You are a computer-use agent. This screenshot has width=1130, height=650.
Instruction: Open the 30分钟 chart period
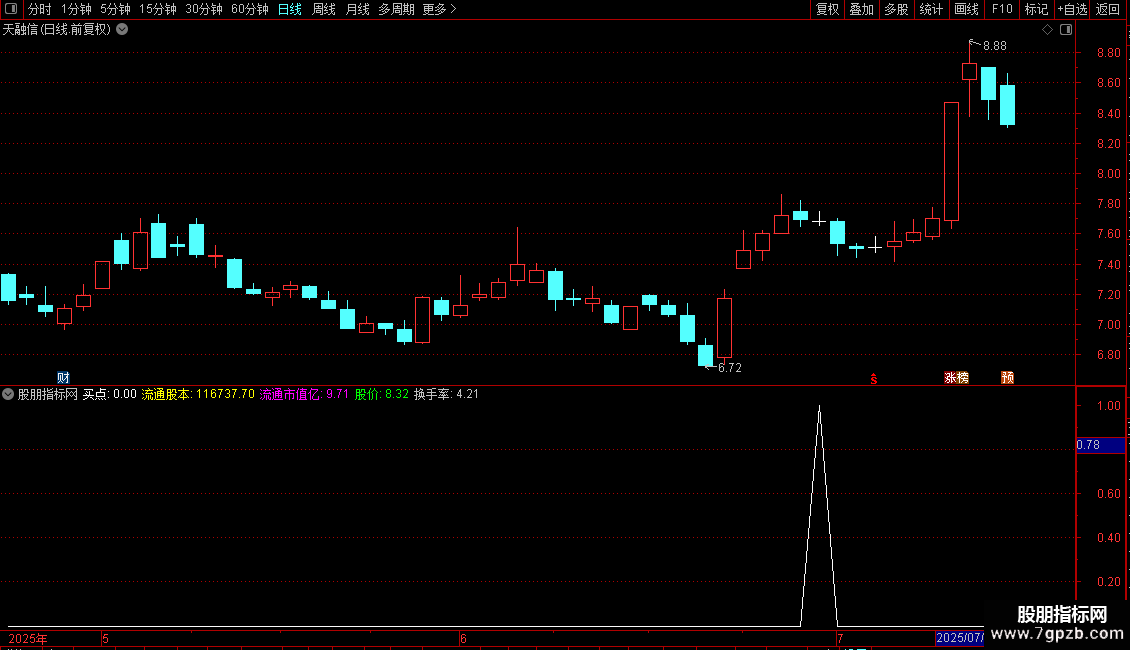pyautogui.click(x=204, y=9)
